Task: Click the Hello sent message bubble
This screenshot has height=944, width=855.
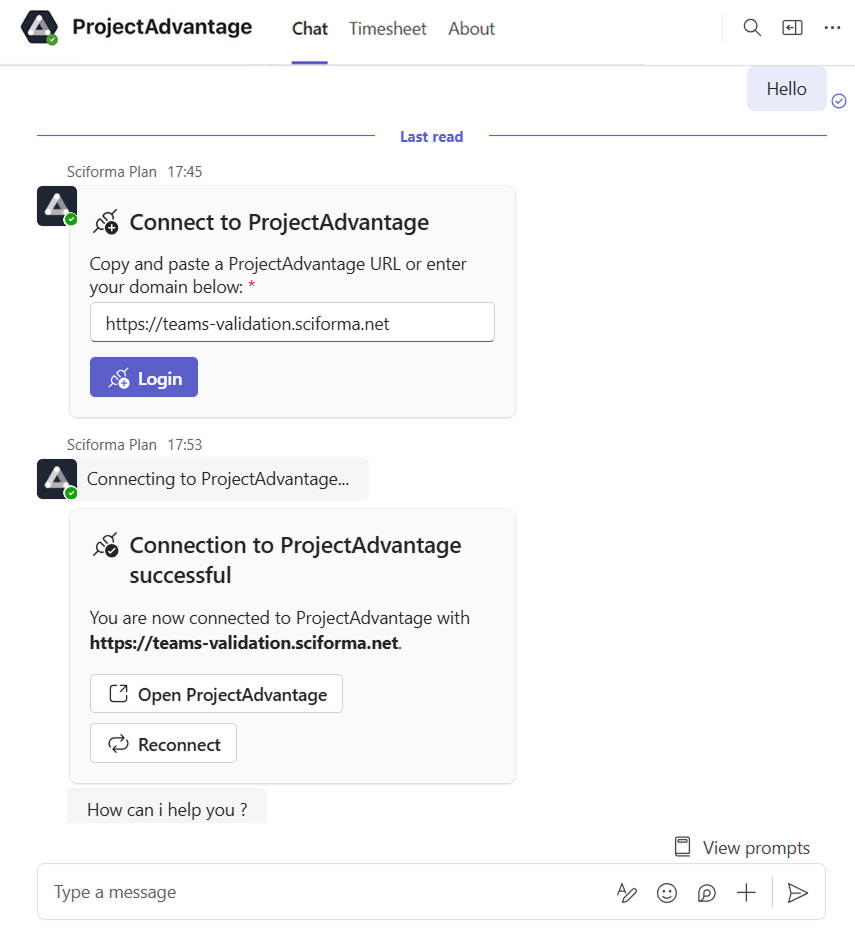Action: [786, 89]
